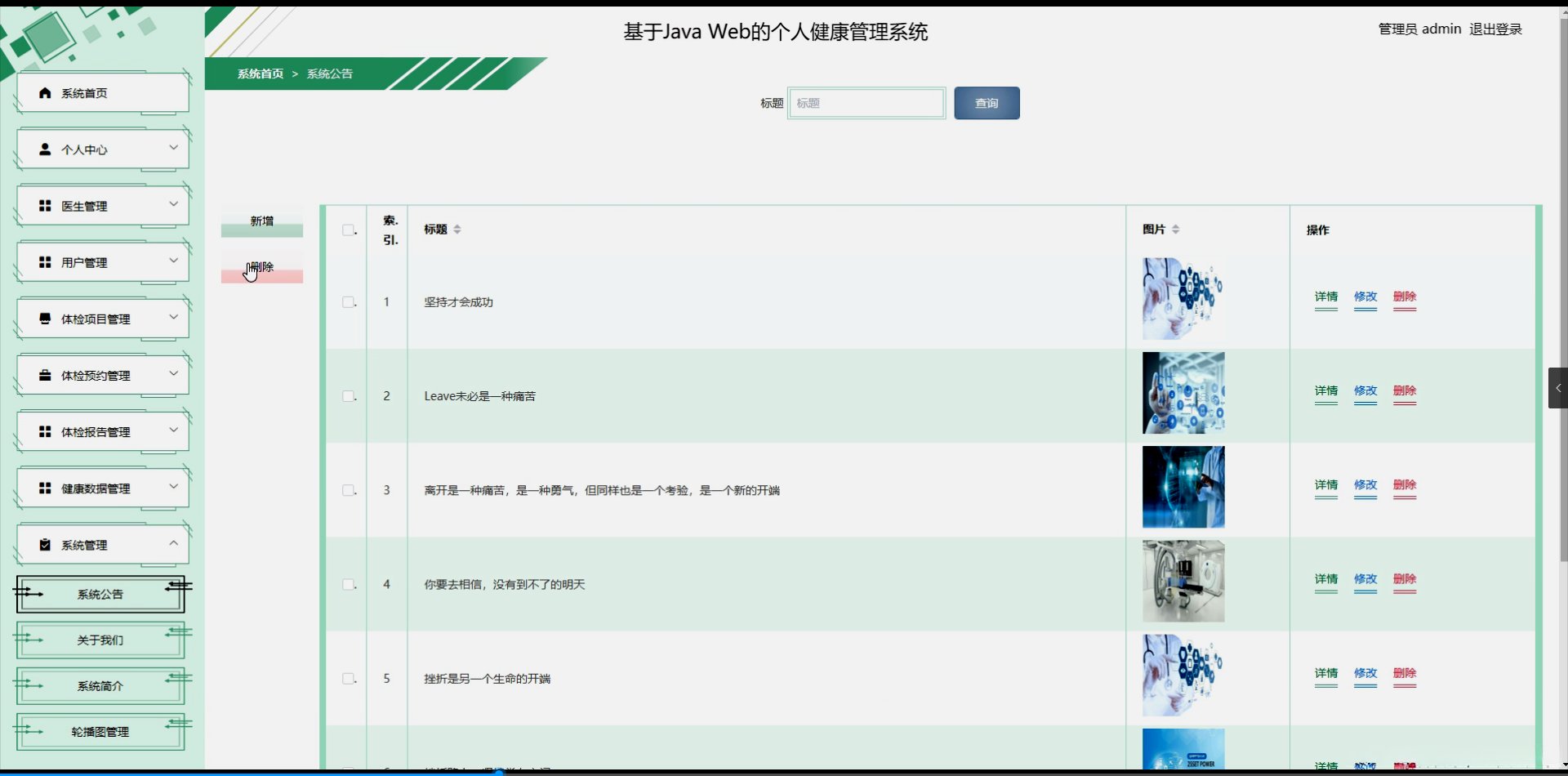Collapse the 系统管理 menu chevron
This screenshot has width=1568, height=776.
[x=173, y=543]
